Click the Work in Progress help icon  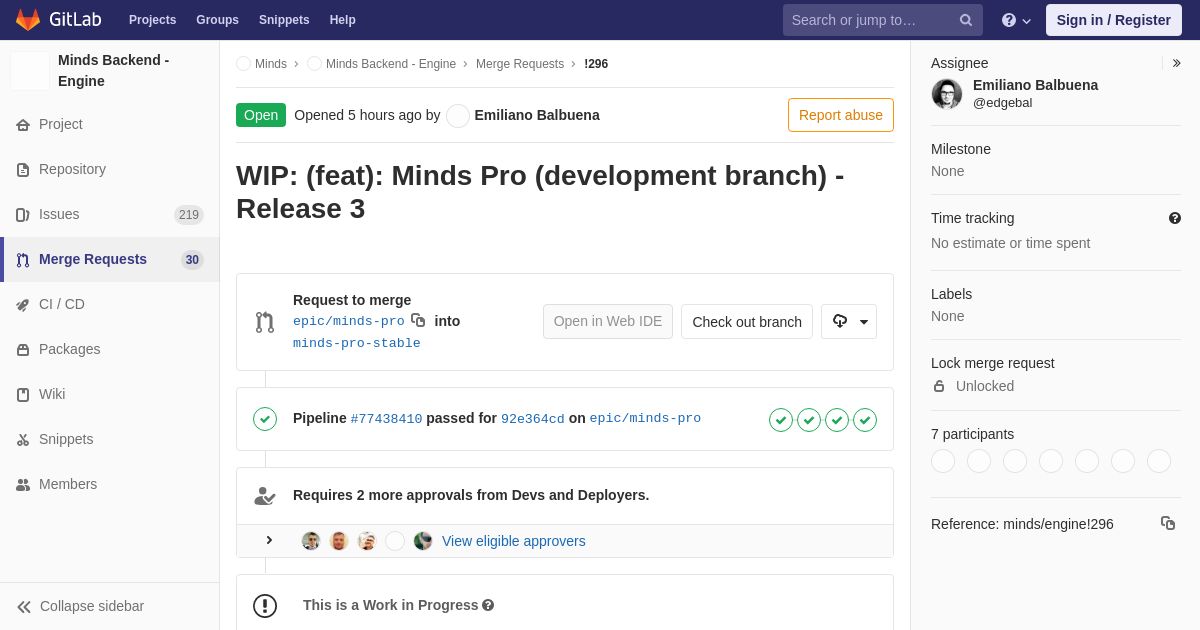[x=488, y=605]
